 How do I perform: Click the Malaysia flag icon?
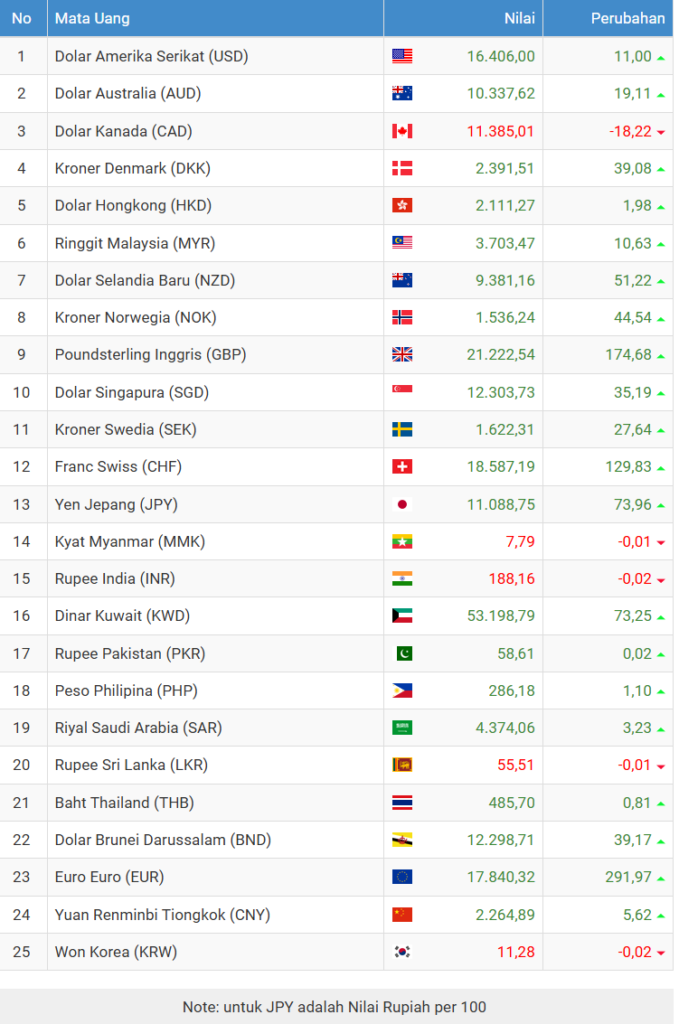(402, 243)
